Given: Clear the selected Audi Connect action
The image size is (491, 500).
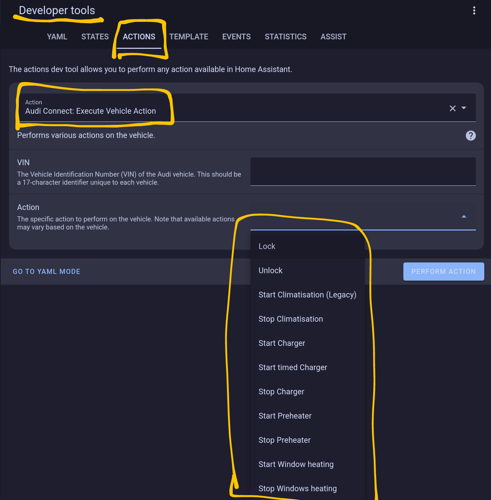Looking at the screenshot, I should point(452,108).
